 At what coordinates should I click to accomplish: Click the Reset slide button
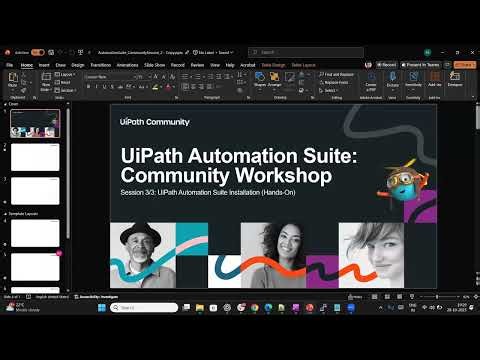(63, 82)
